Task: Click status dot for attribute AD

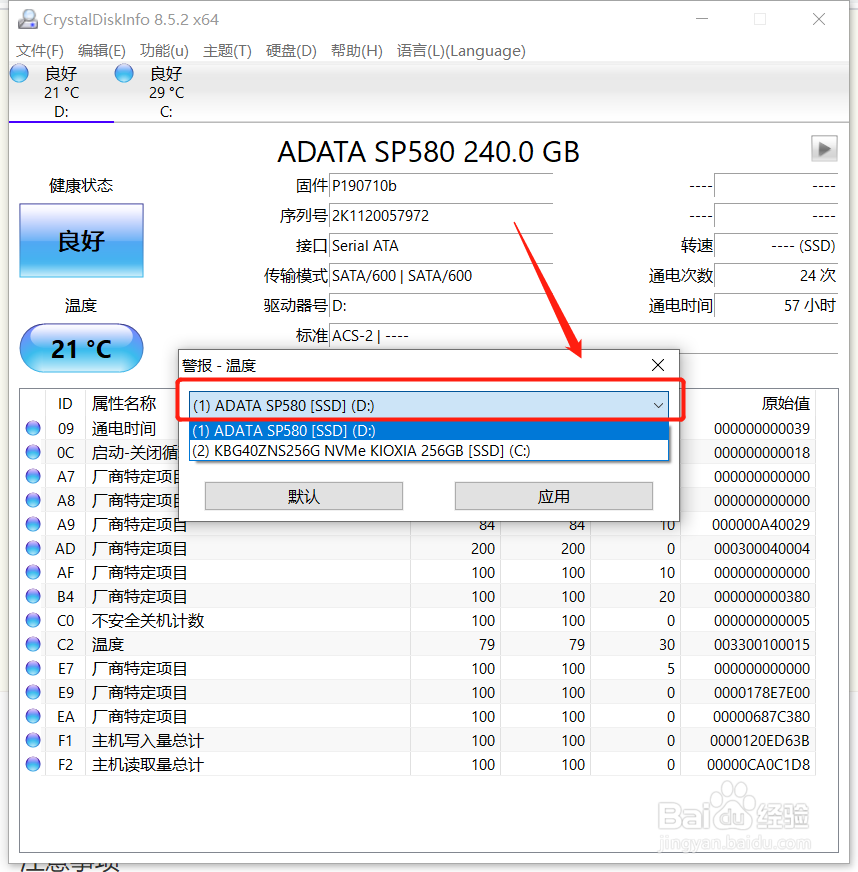Action: point(33,548)
